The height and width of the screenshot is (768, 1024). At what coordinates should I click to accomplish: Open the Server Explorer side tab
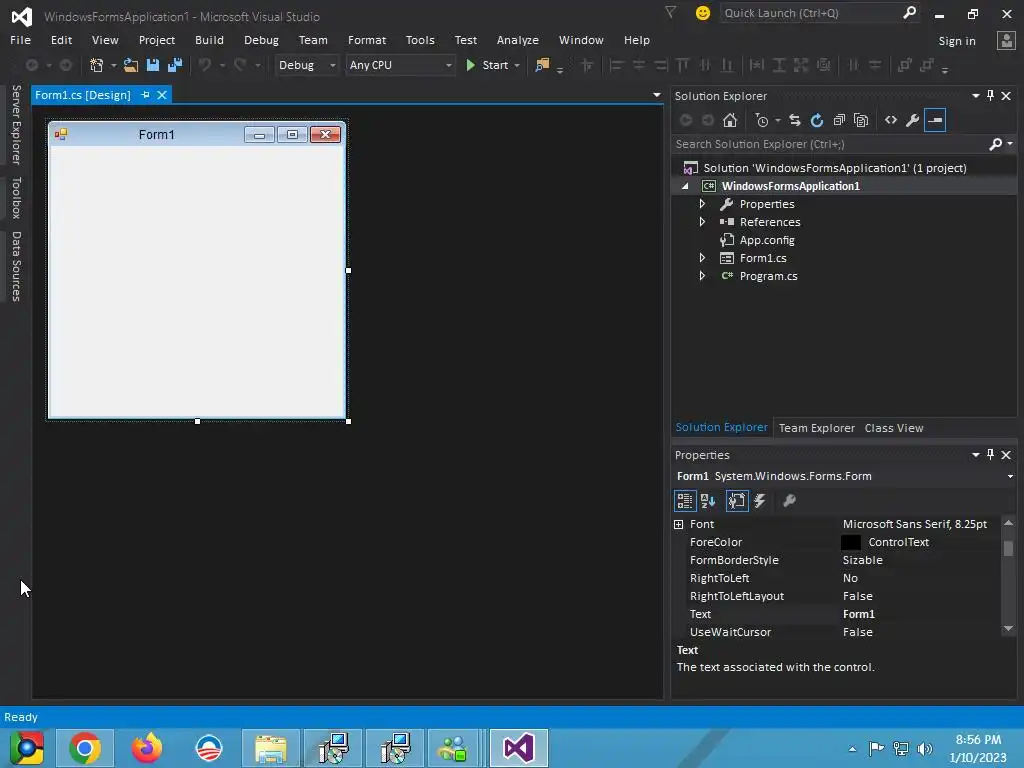[16, 125]
